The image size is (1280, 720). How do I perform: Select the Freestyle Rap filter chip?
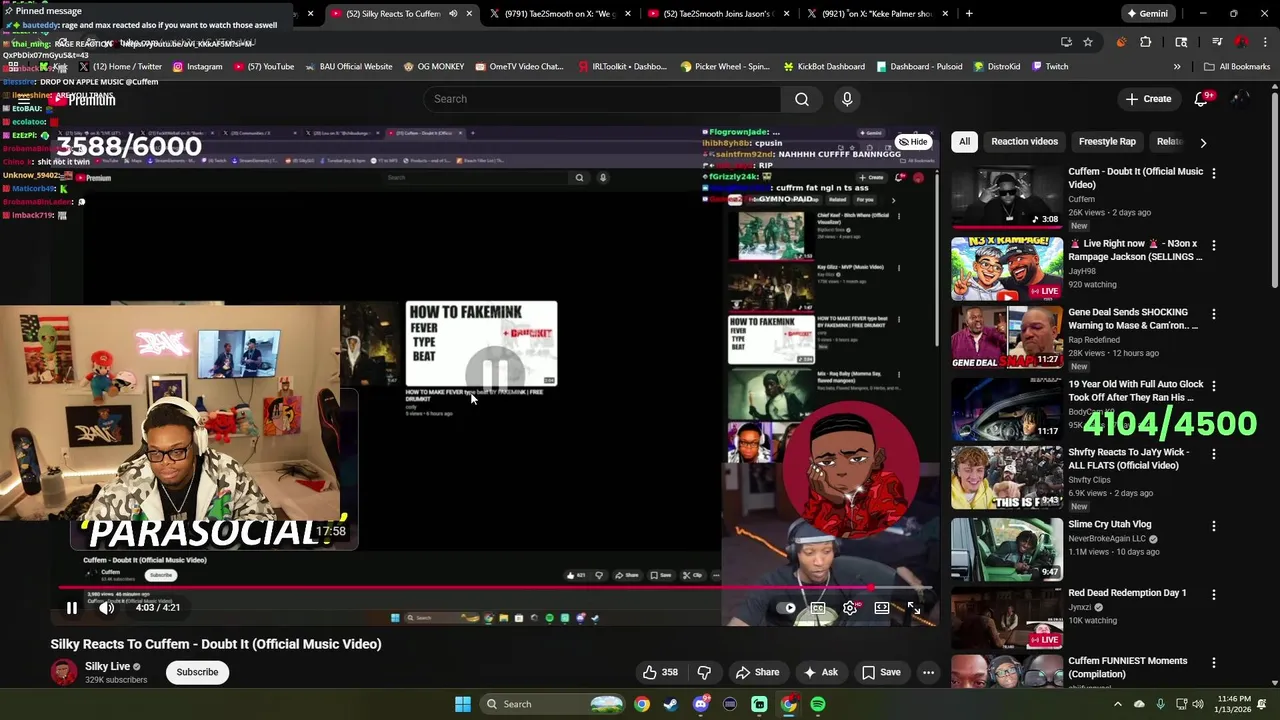[x=1107, y=142]
